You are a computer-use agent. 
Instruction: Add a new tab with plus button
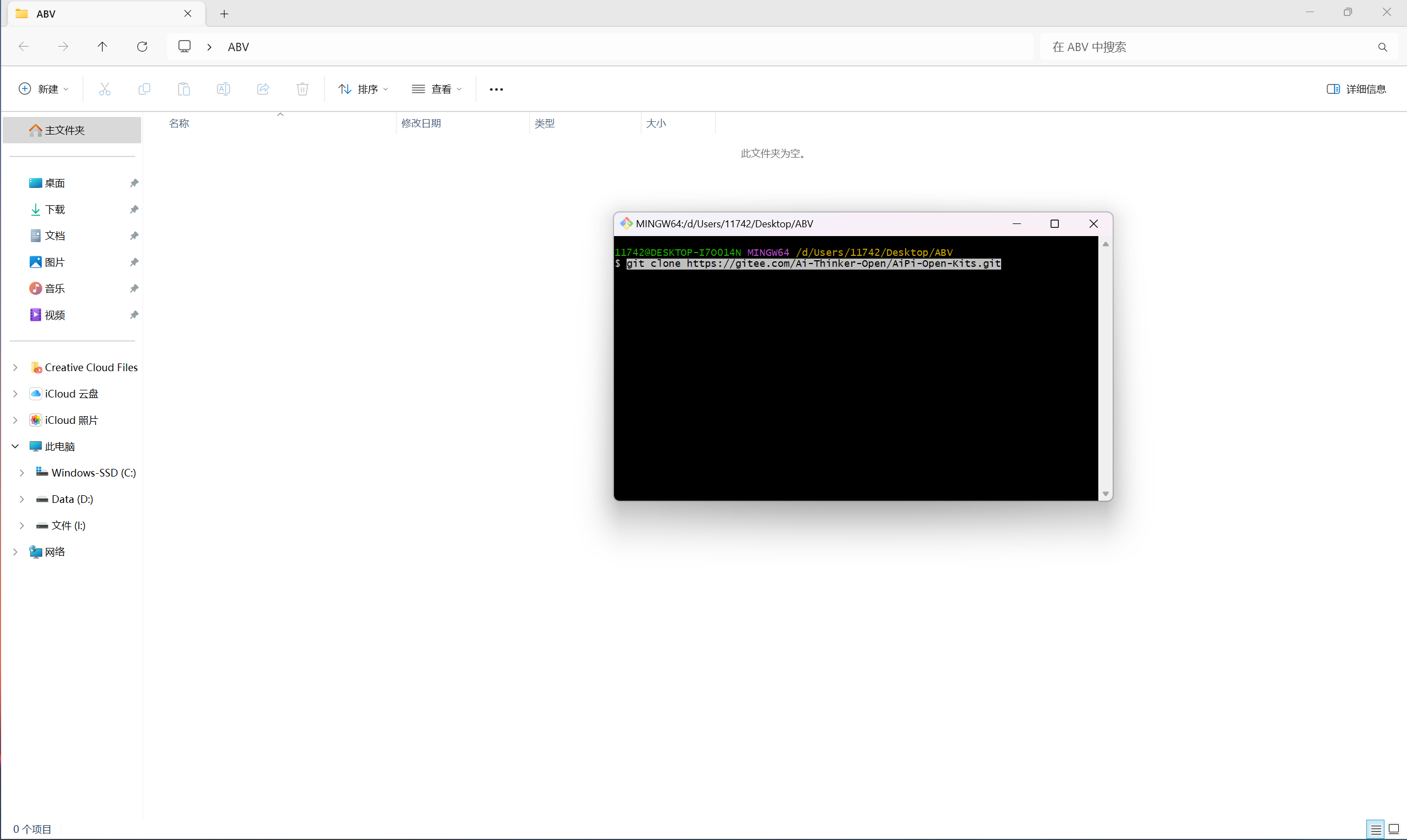click(224, 14)
